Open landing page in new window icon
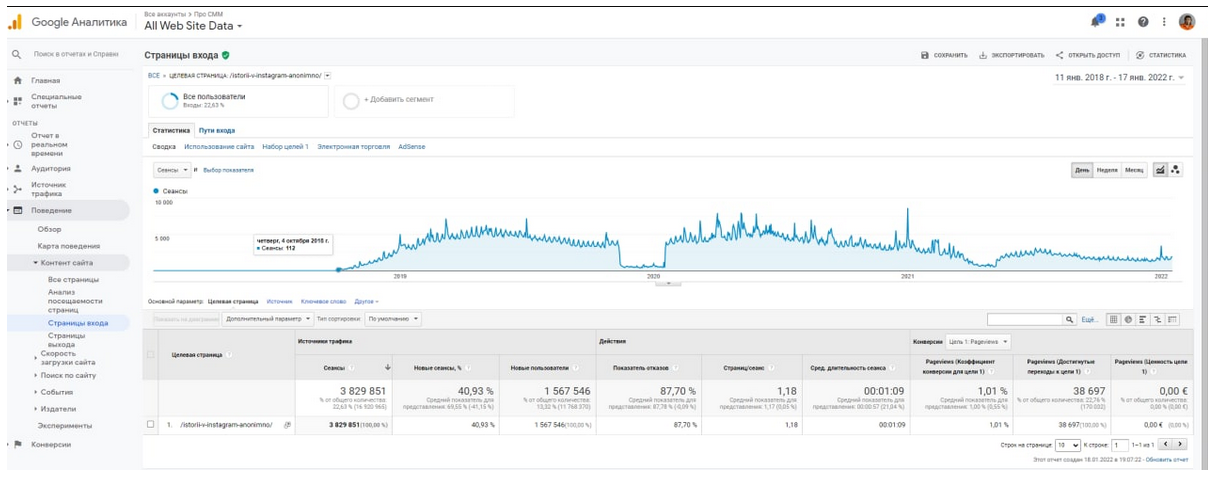 pyautogui.click(x=287, y=425)
